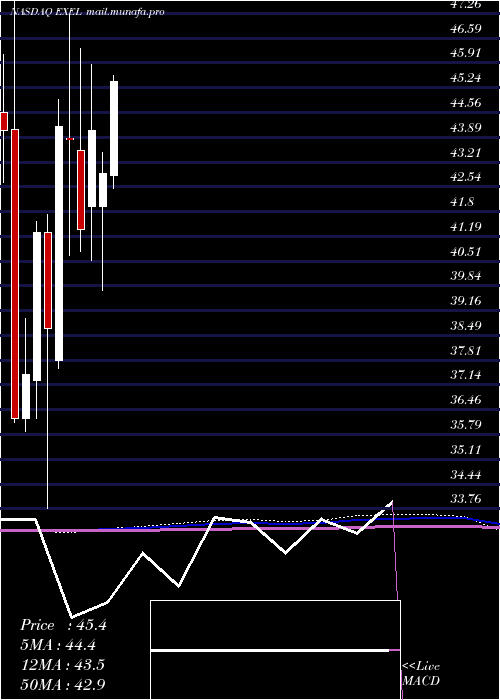
Task: Click the 38.49 price axis label
Action: 466,326
